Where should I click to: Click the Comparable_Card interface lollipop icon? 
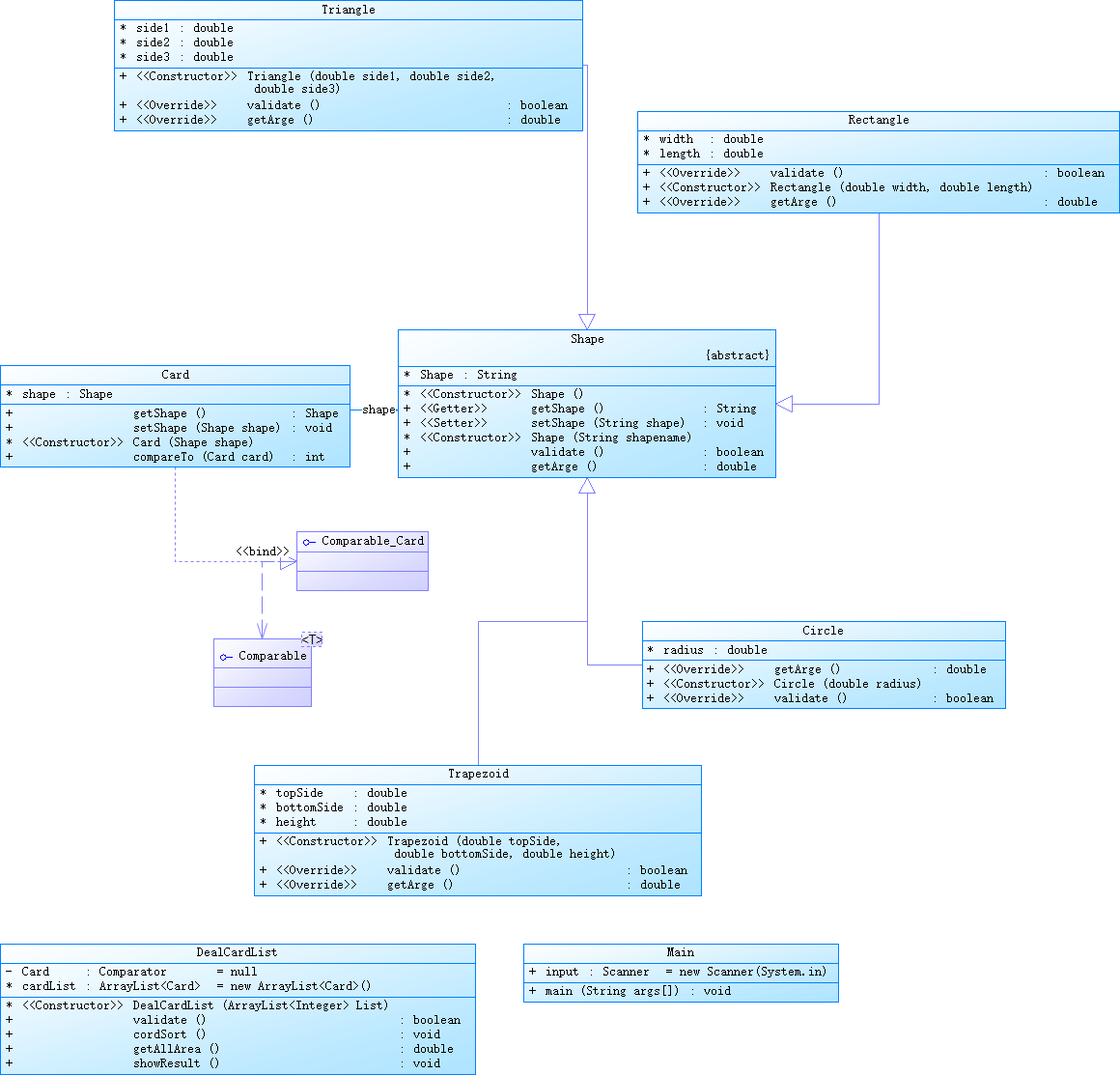tap(309, 542)
